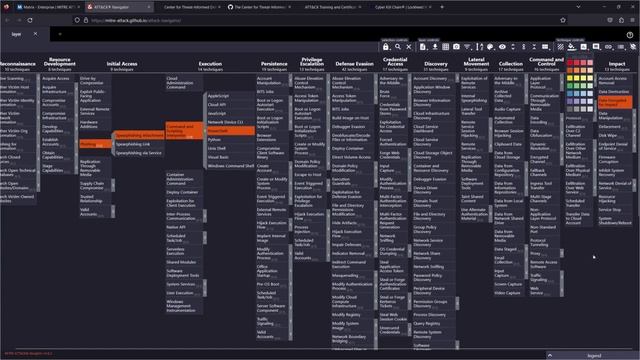
Task: Click background color paint bucket
Action: point(571,47)
